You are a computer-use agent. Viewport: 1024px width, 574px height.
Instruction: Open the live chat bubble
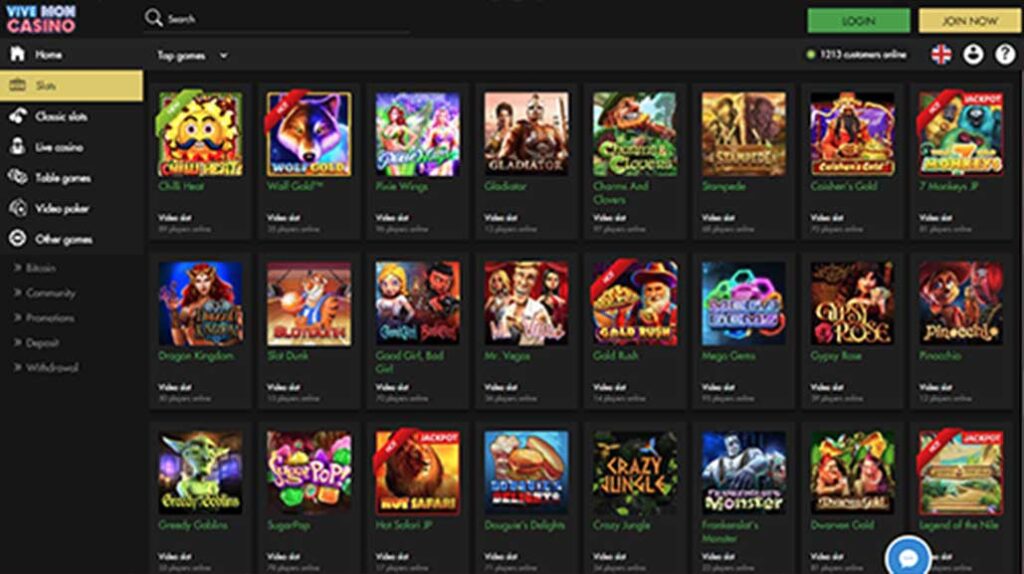pyautogui.click(x=908, y=557)
